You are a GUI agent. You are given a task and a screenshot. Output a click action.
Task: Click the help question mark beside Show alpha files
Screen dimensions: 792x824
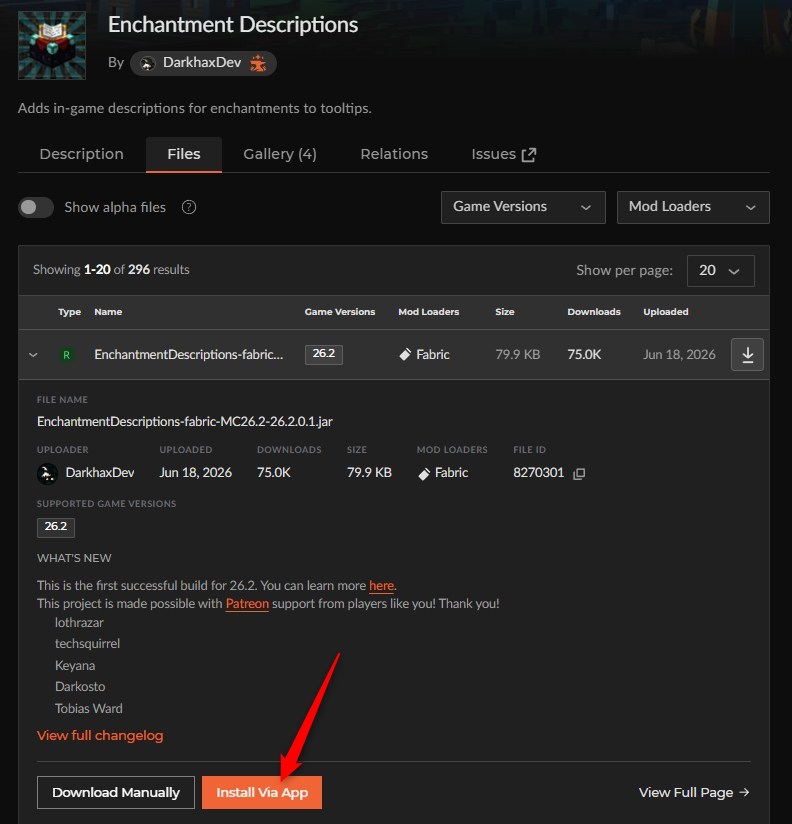point(189,207)
